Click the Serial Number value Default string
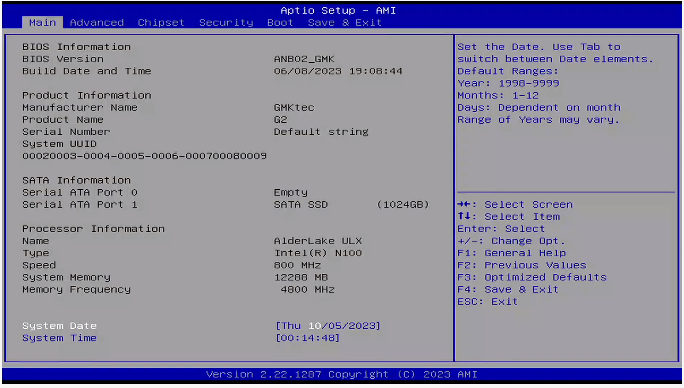Screen dimensions: 684x388 click(321, 132)
